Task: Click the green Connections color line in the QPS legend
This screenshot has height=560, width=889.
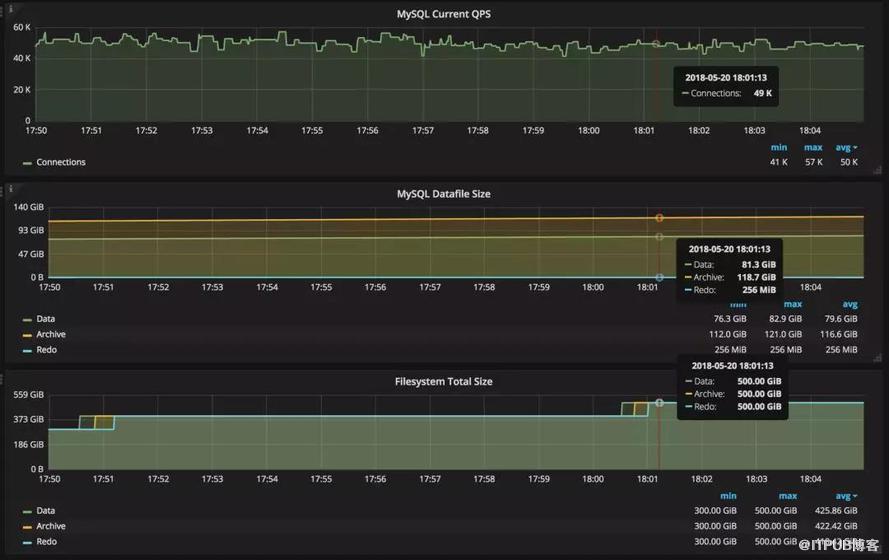Action: [27, 162]
